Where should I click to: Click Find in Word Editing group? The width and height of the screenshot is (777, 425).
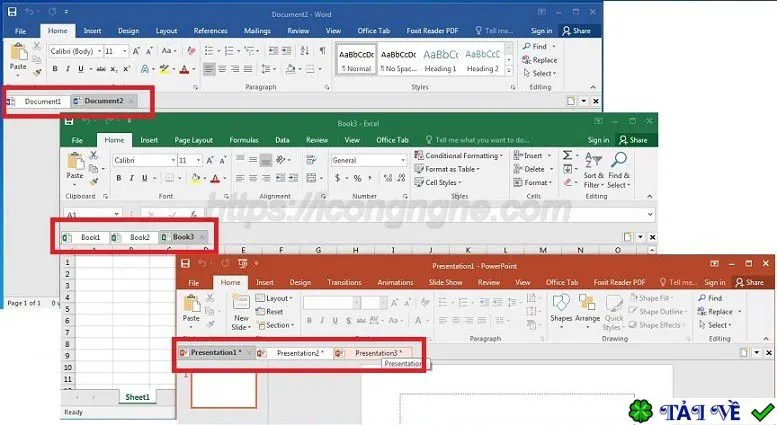tap(535, 46)
